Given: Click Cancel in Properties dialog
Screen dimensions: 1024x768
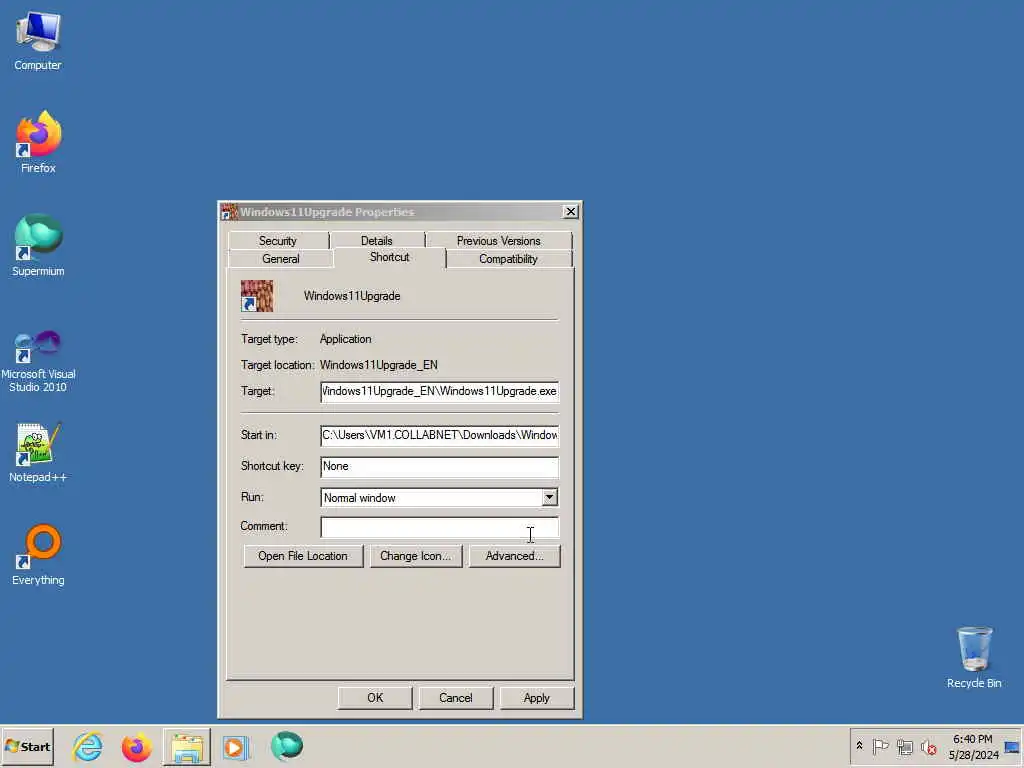Looking at the screenshot, I should (x=456, y=697).
